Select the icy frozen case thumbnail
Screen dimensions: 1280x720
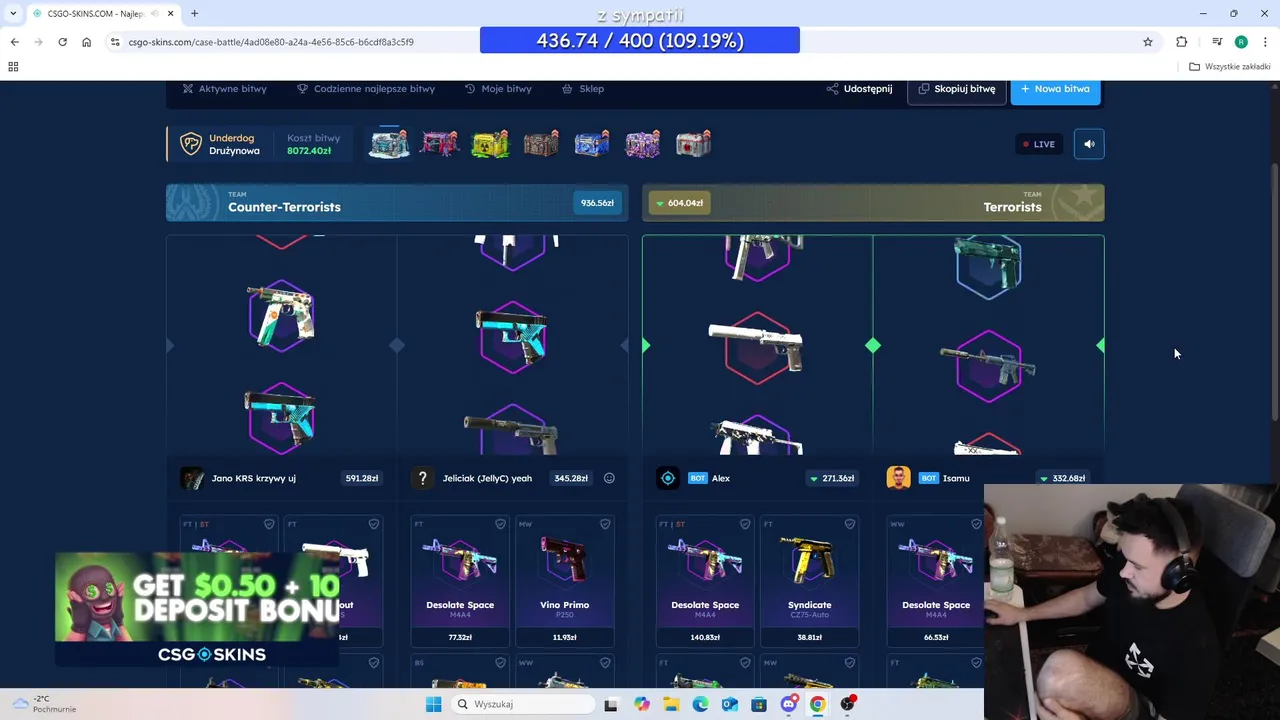388,144
